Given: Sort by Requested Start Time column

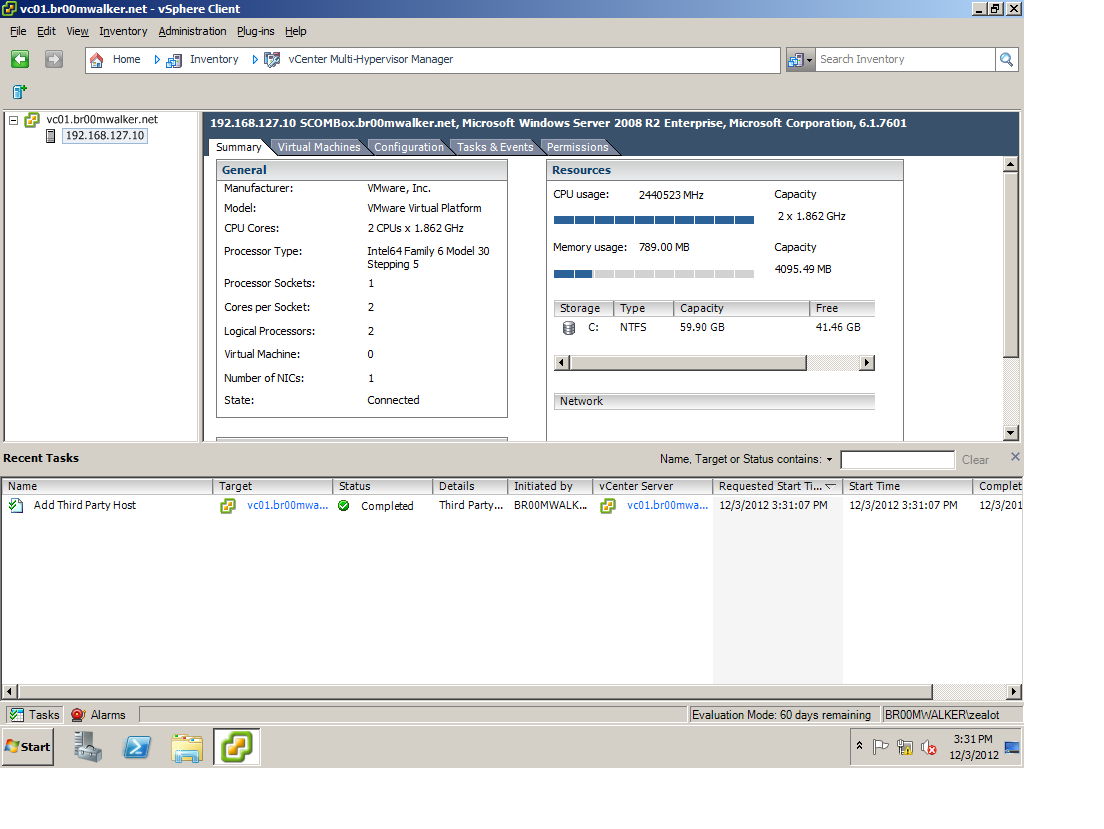Looking at the screenshot, I should [777, 486].
